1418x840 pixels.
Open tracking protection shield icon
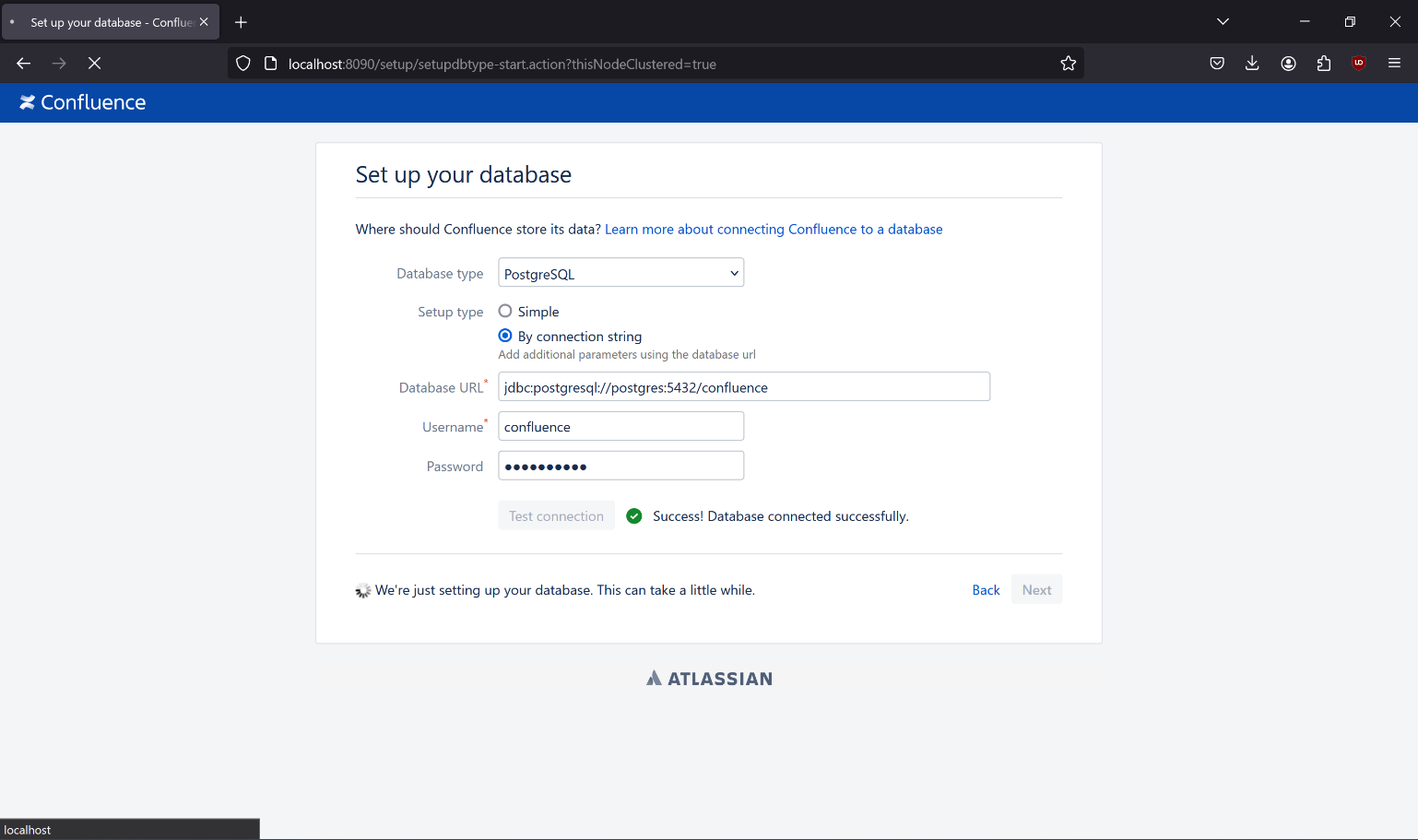click(x=243, y=64)
